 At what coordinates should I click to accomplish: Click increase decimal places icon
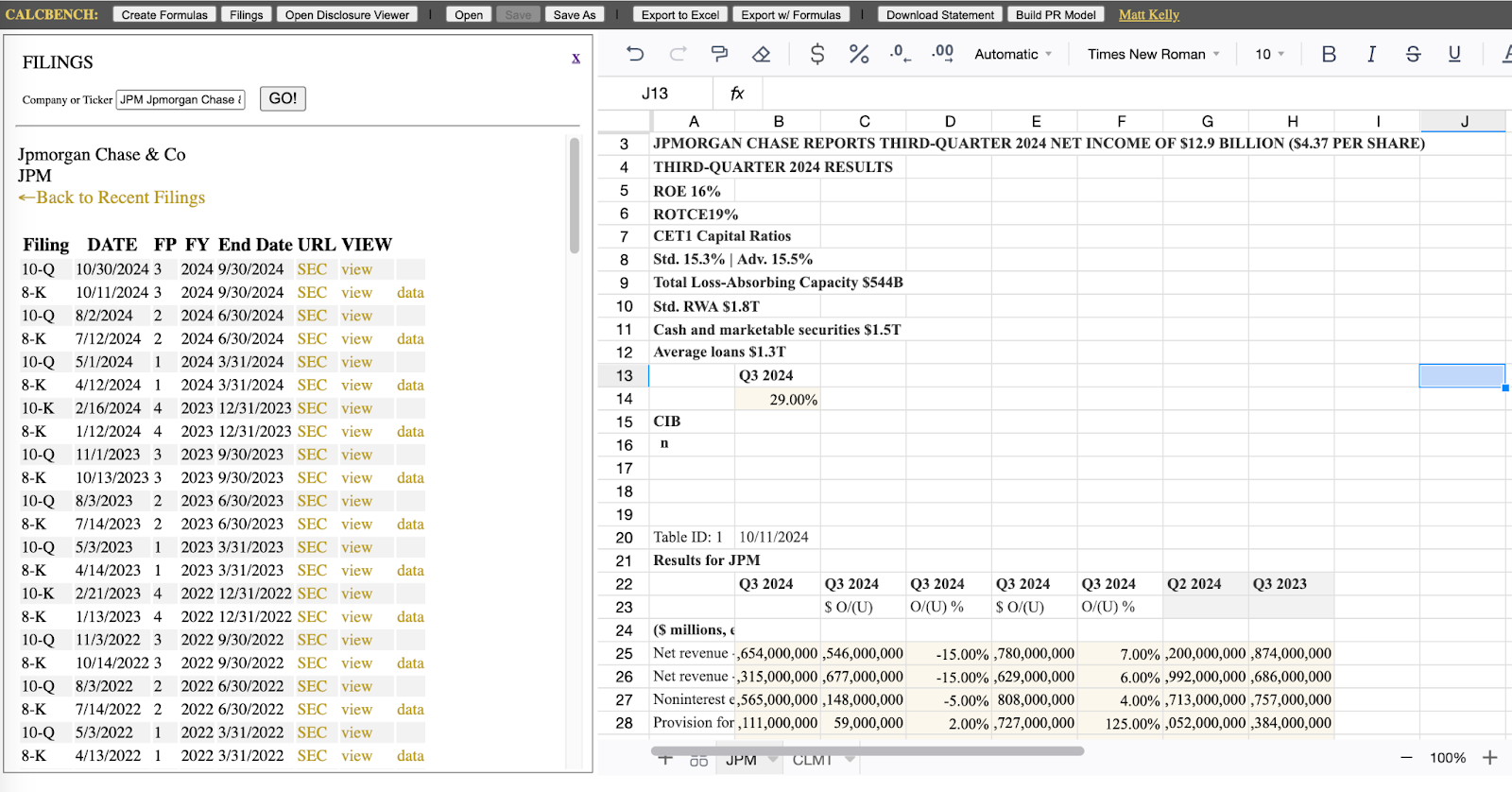pos(942,54)
